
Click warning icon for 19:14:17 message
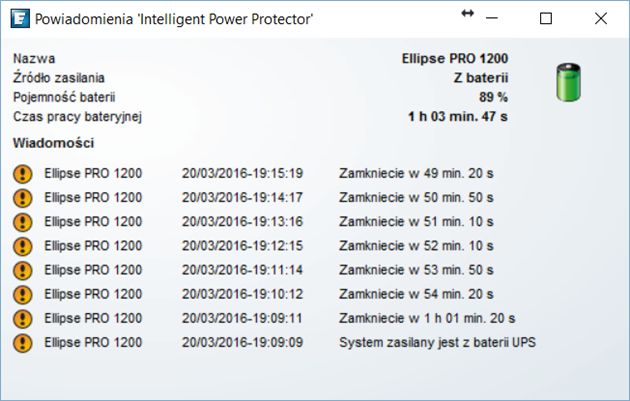click(22, 198)
